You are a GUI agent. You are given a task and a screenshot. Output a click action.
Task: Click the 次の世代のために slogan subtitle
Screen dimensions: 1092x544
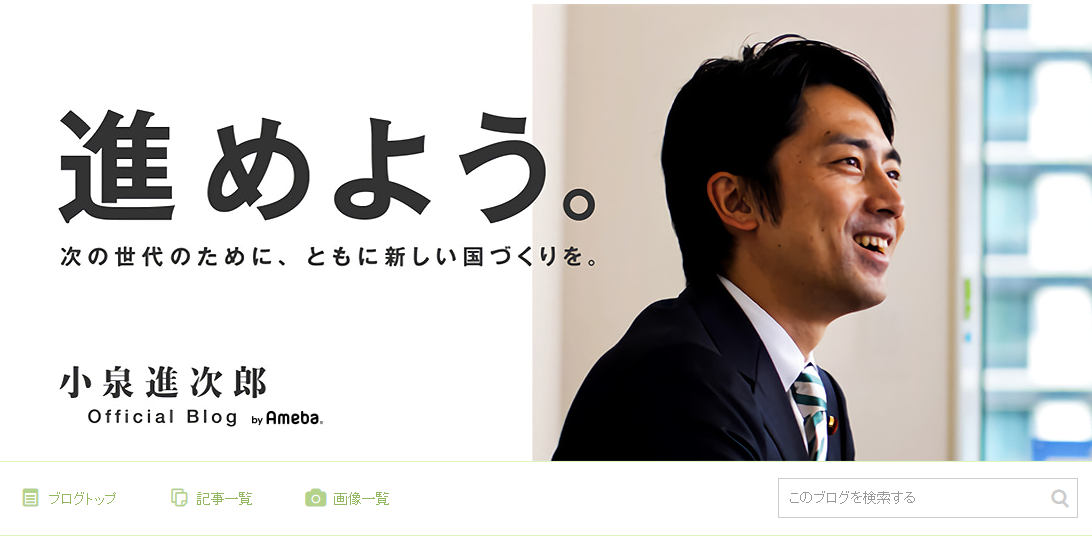click(x=329, y=256)
